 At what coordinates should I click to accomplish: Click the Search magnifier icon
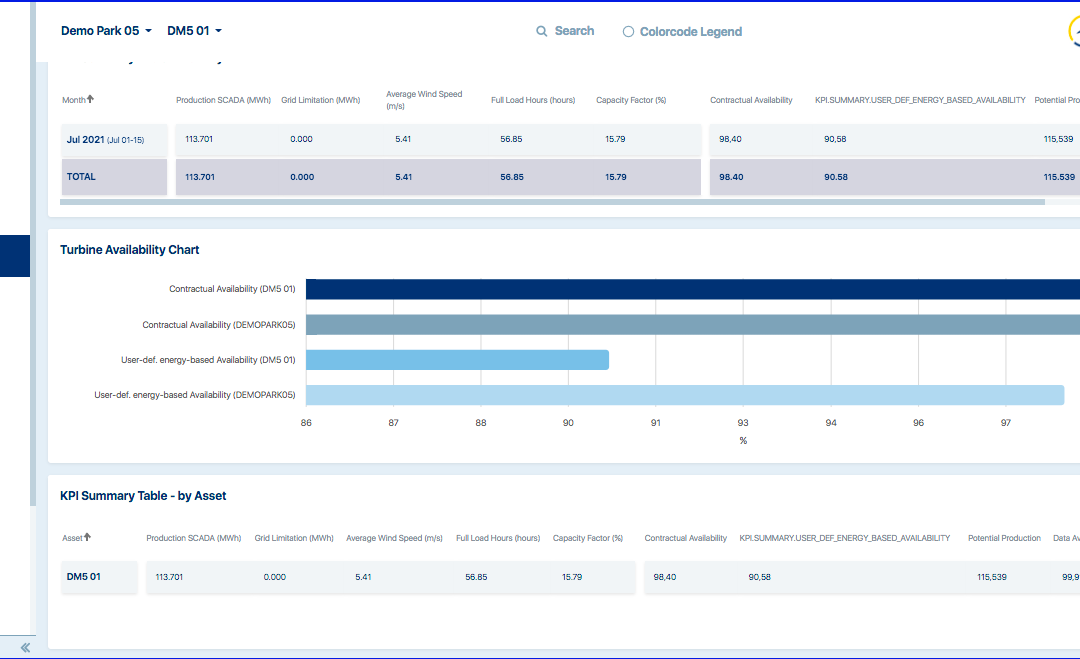(x=542, y=31)
